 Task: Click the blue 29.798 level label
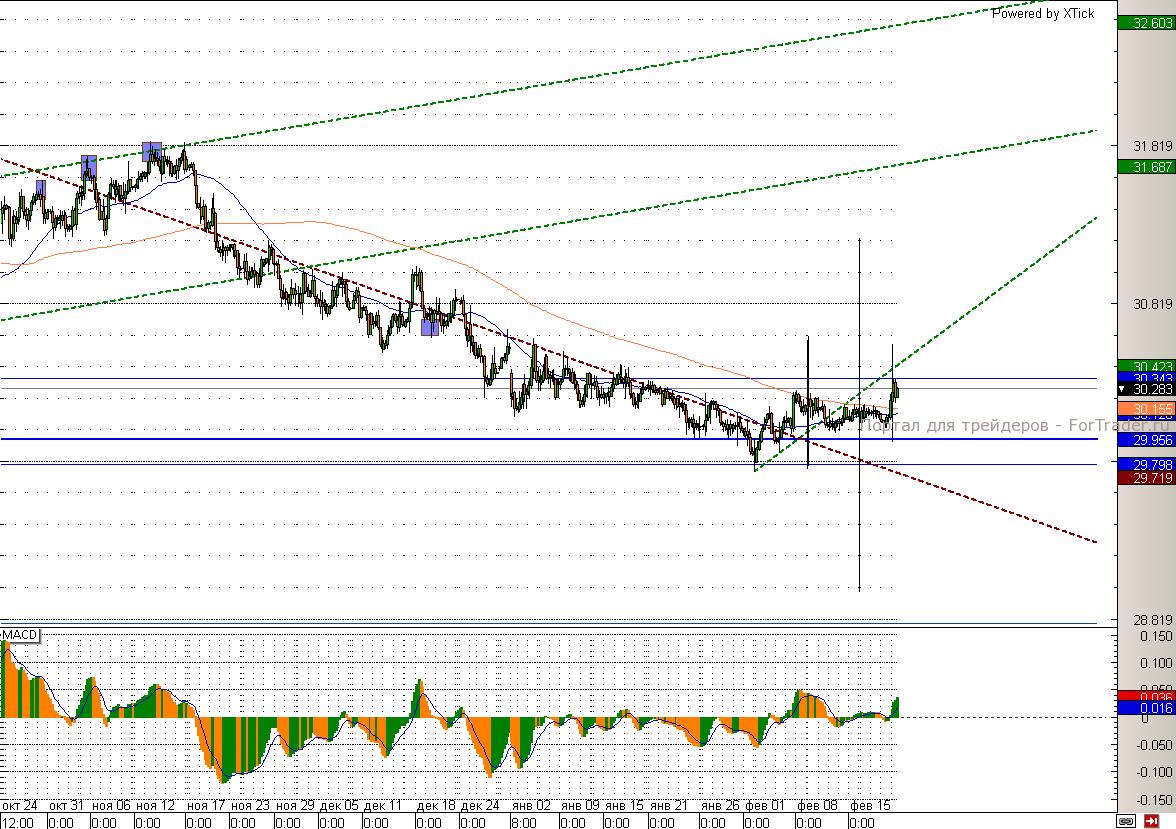pos(1146,465)
